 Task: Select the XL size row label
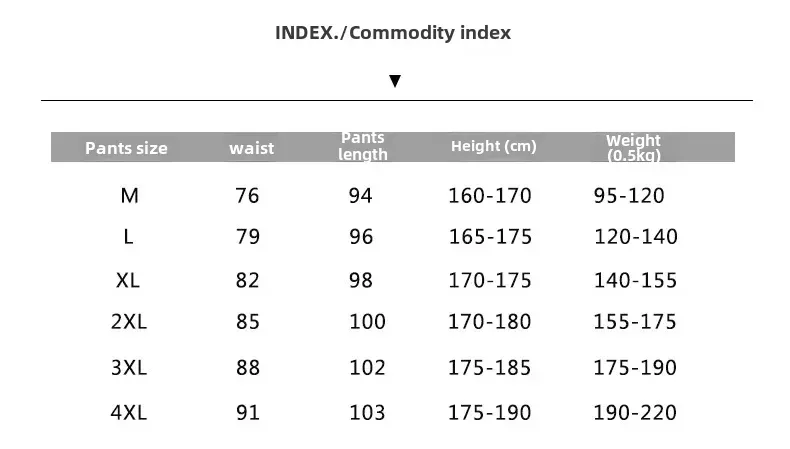128,280
